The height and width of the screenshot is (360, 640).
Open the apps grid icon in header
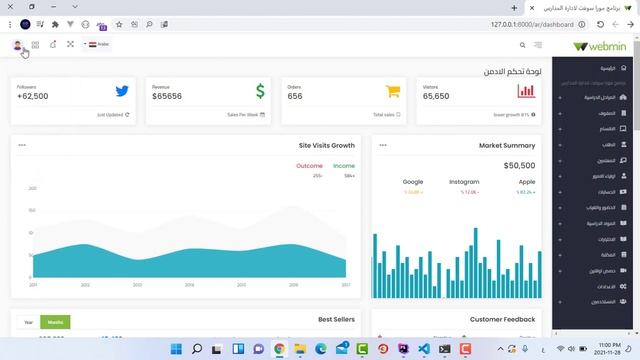coord(36,45)
